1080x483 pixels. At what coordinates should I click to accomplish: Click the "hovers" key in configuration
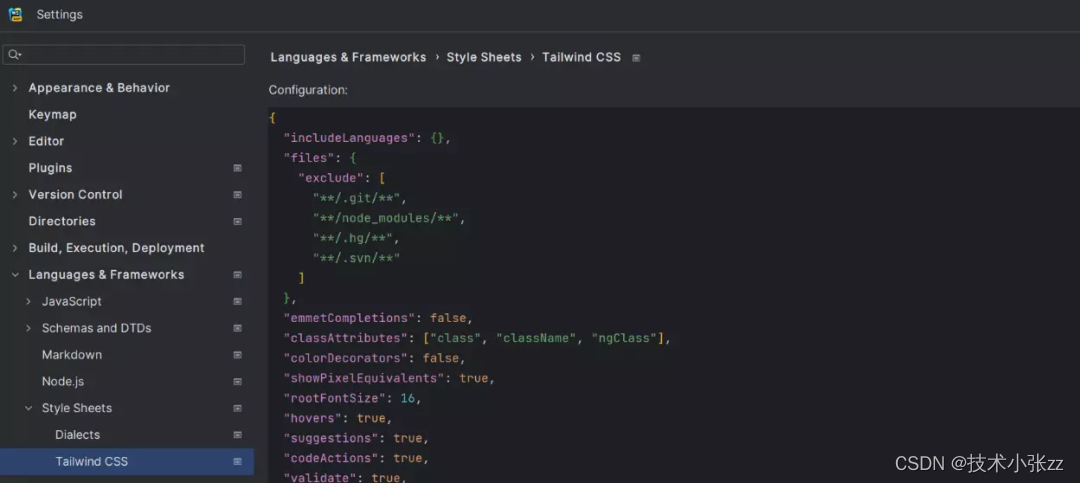click(x=313, y=418)
